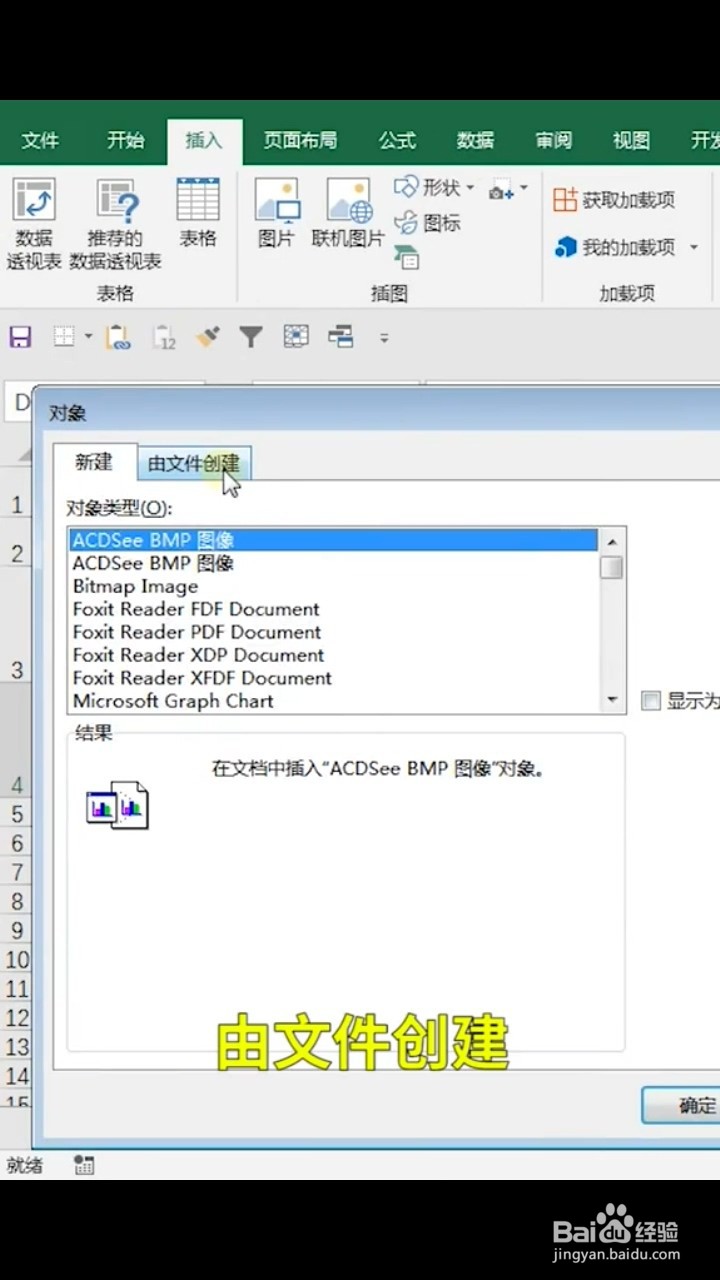Switch to 由文件创建 tab
720x1280 pixels.
[x=194, y=464]
